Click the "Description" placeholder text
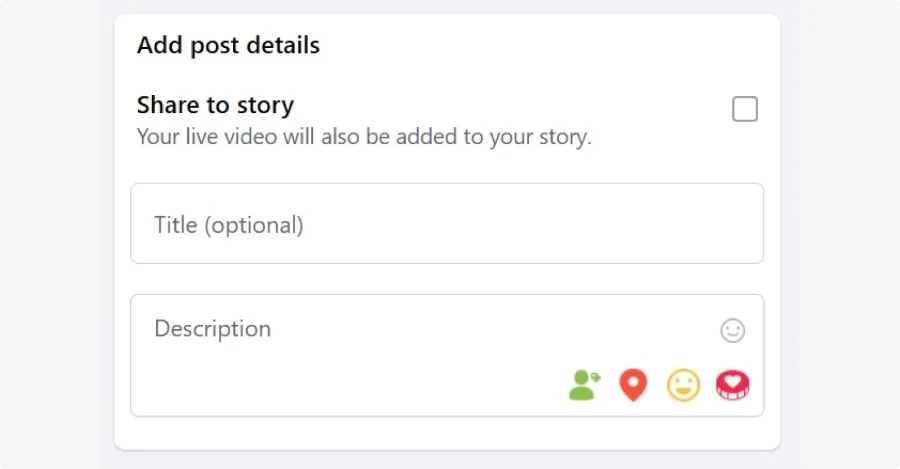 [212, 328]
